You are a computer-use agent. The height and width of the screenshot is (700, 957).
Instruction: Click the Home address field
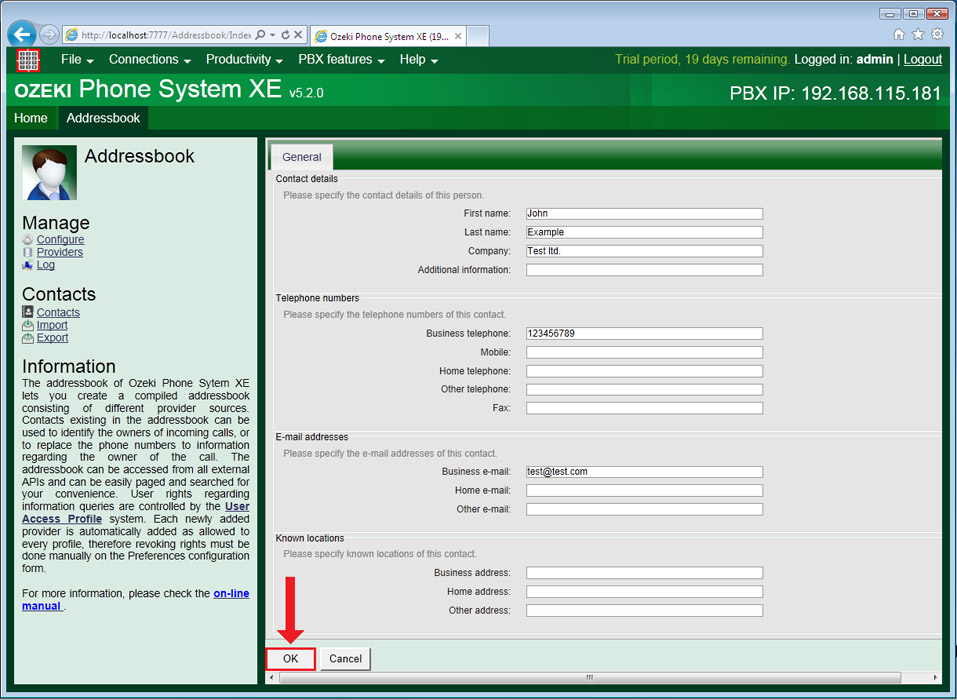point(645,591)
